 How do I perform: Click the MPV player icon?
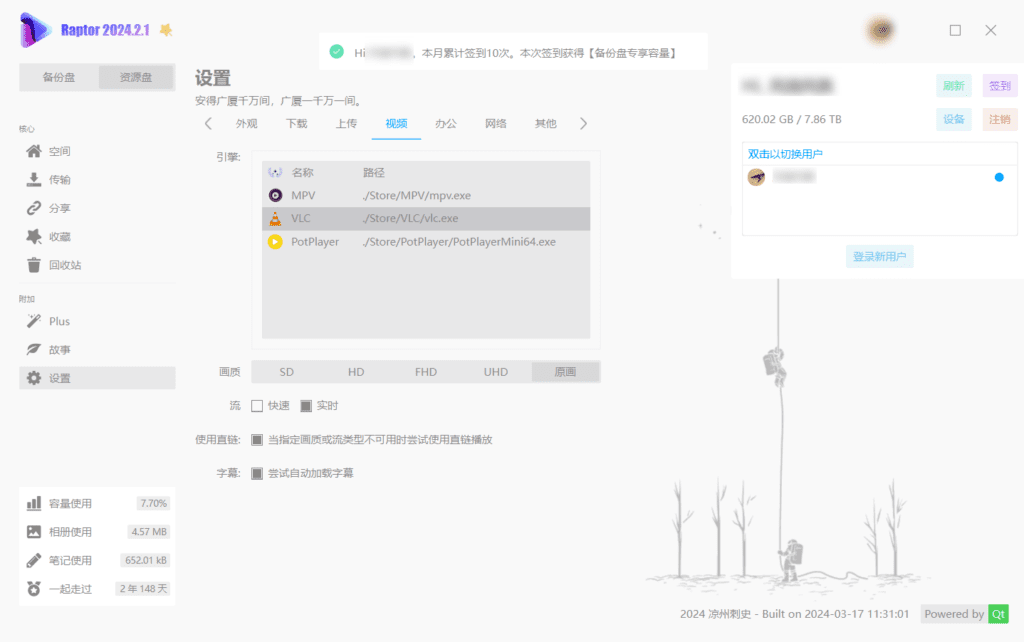coord(276,195)
